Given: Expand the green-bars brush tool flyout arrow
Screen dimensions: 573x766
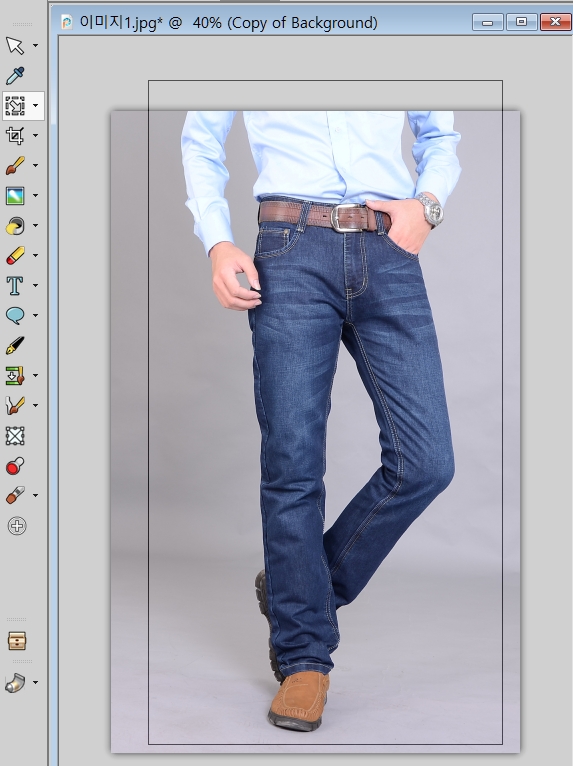Looking at the screenshot, I should [x=36, y=376].
